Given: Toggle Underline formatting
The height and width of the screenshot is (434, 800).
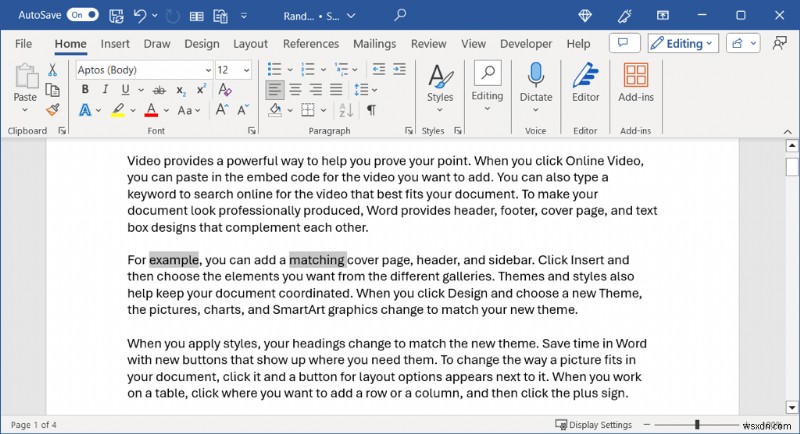Looking at the screenshot, I should 125,90.
